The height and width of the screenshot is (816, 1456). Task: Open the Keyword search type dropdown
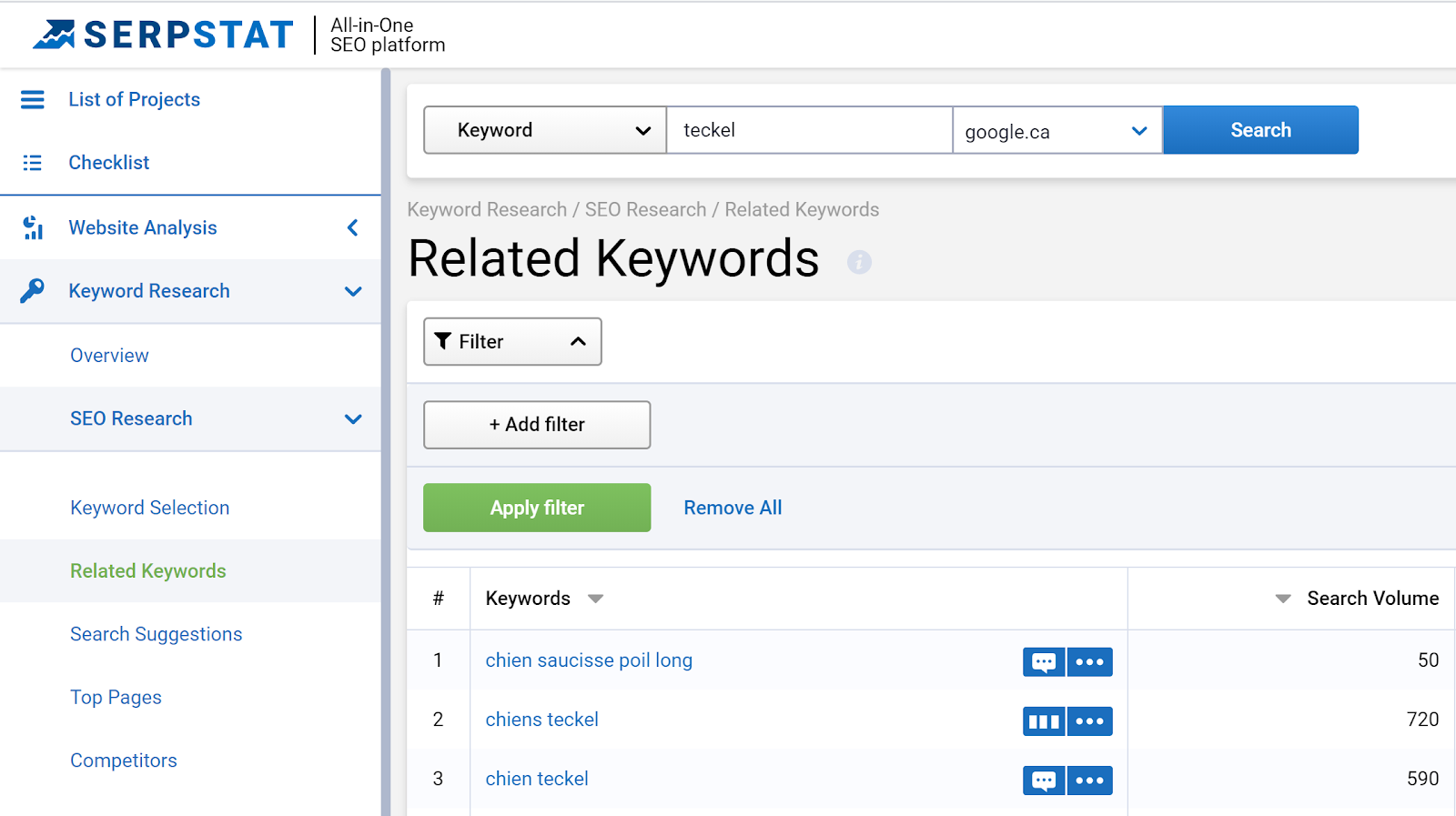pos(545,130)
